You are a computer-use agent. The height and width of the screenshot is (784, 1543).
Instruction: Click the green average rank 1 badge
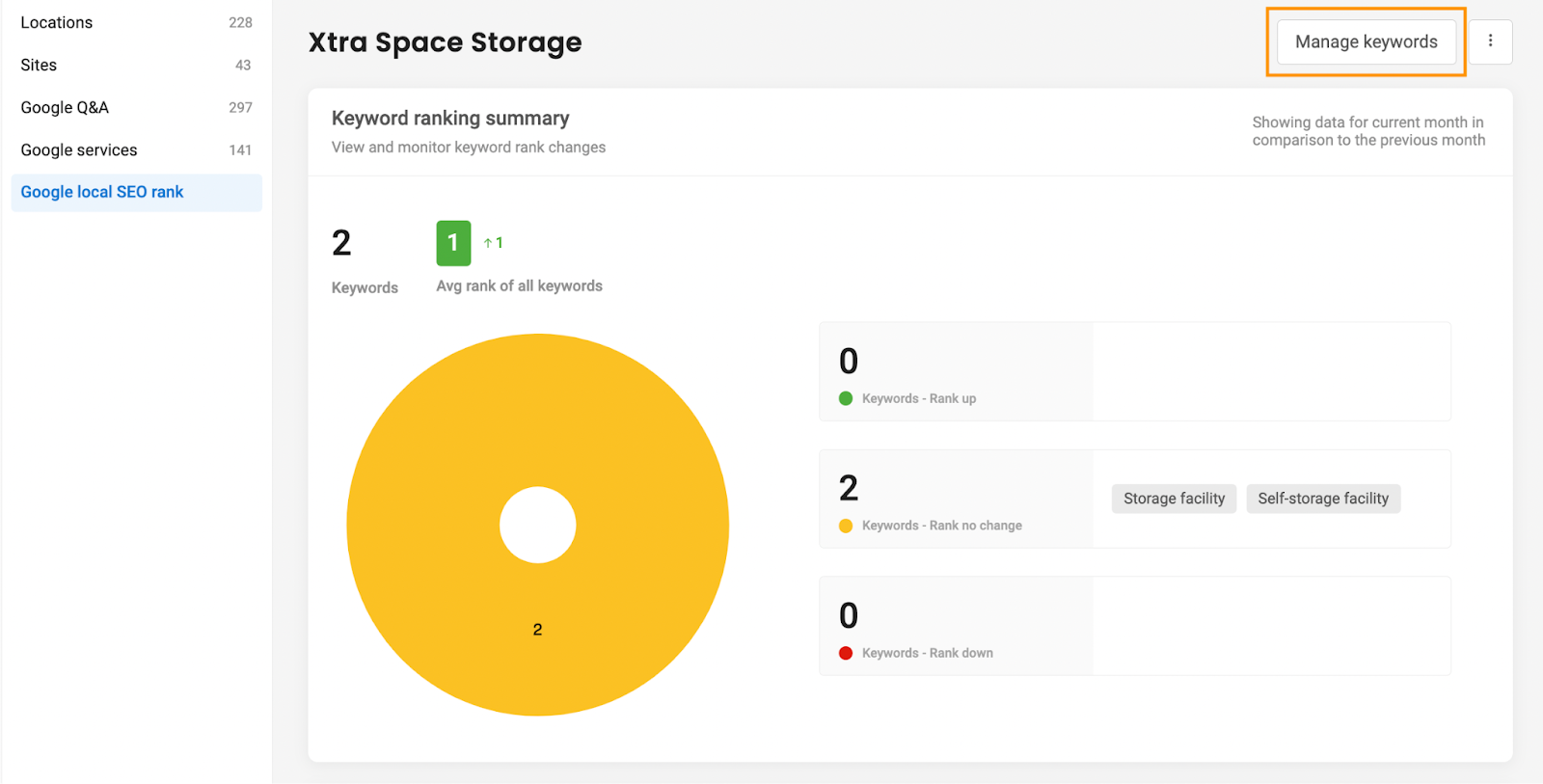[x=453, y=243]
